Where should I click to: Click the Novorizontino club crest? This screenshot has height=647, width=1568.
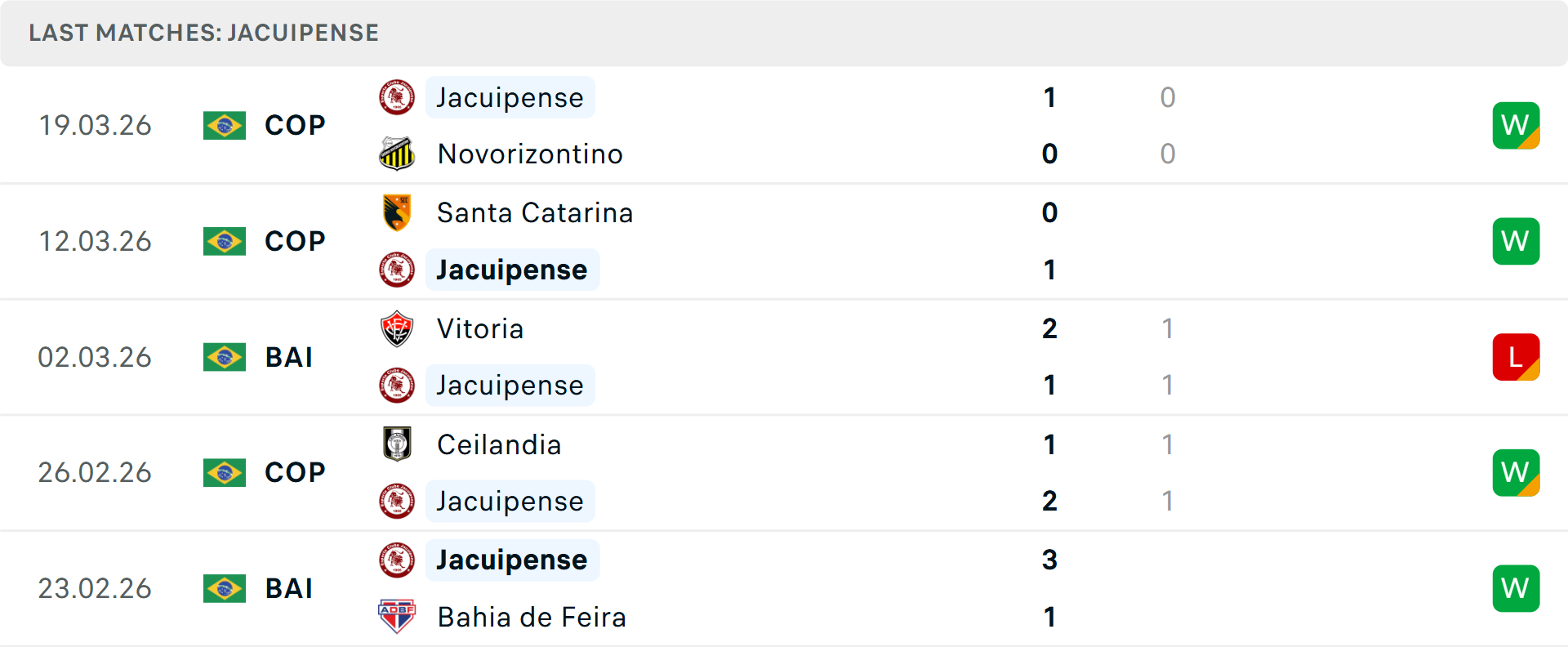pyautogui.click(x=397, y=154)
